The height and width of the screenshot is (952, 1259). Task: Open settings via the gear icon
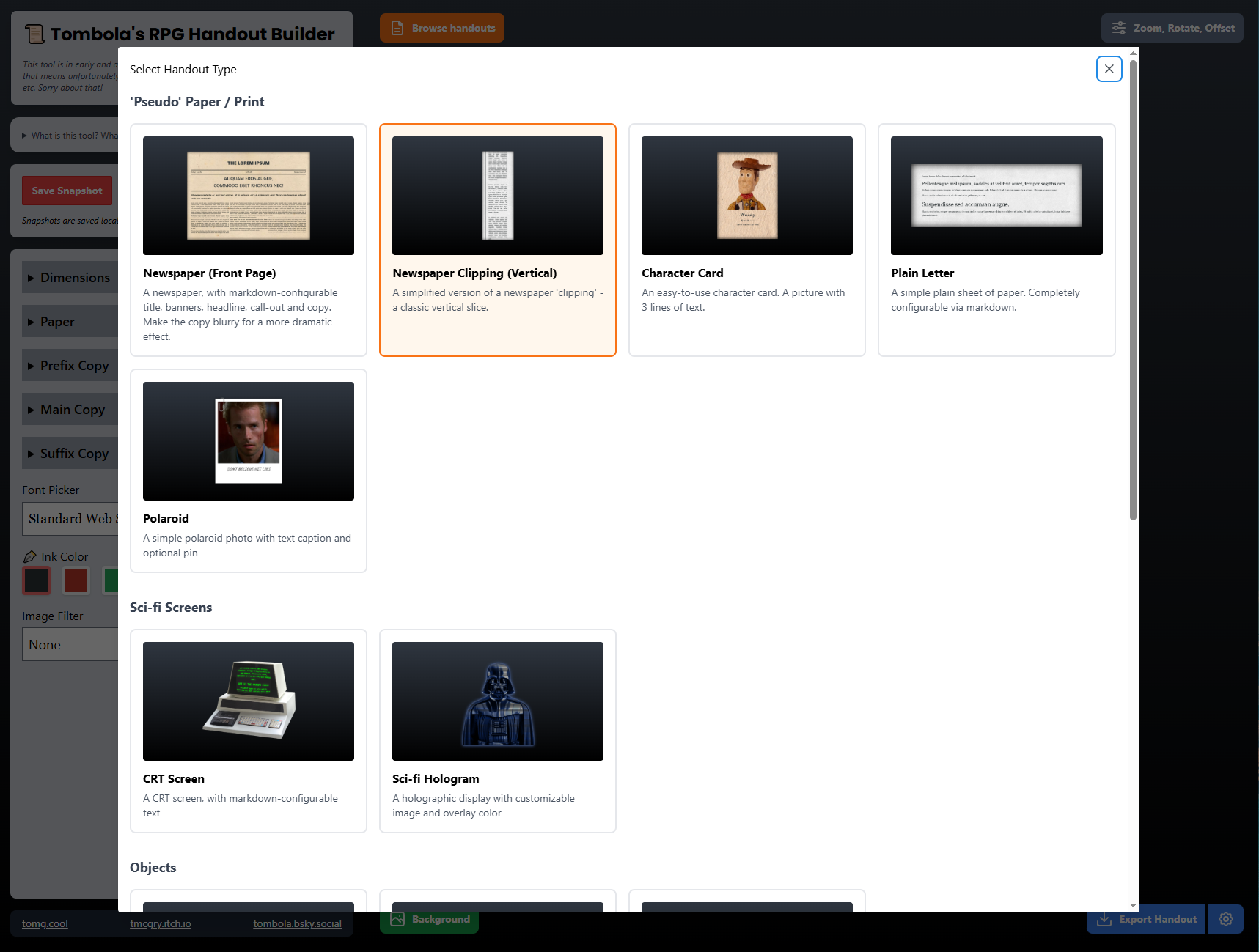(x=1226, y=919)
